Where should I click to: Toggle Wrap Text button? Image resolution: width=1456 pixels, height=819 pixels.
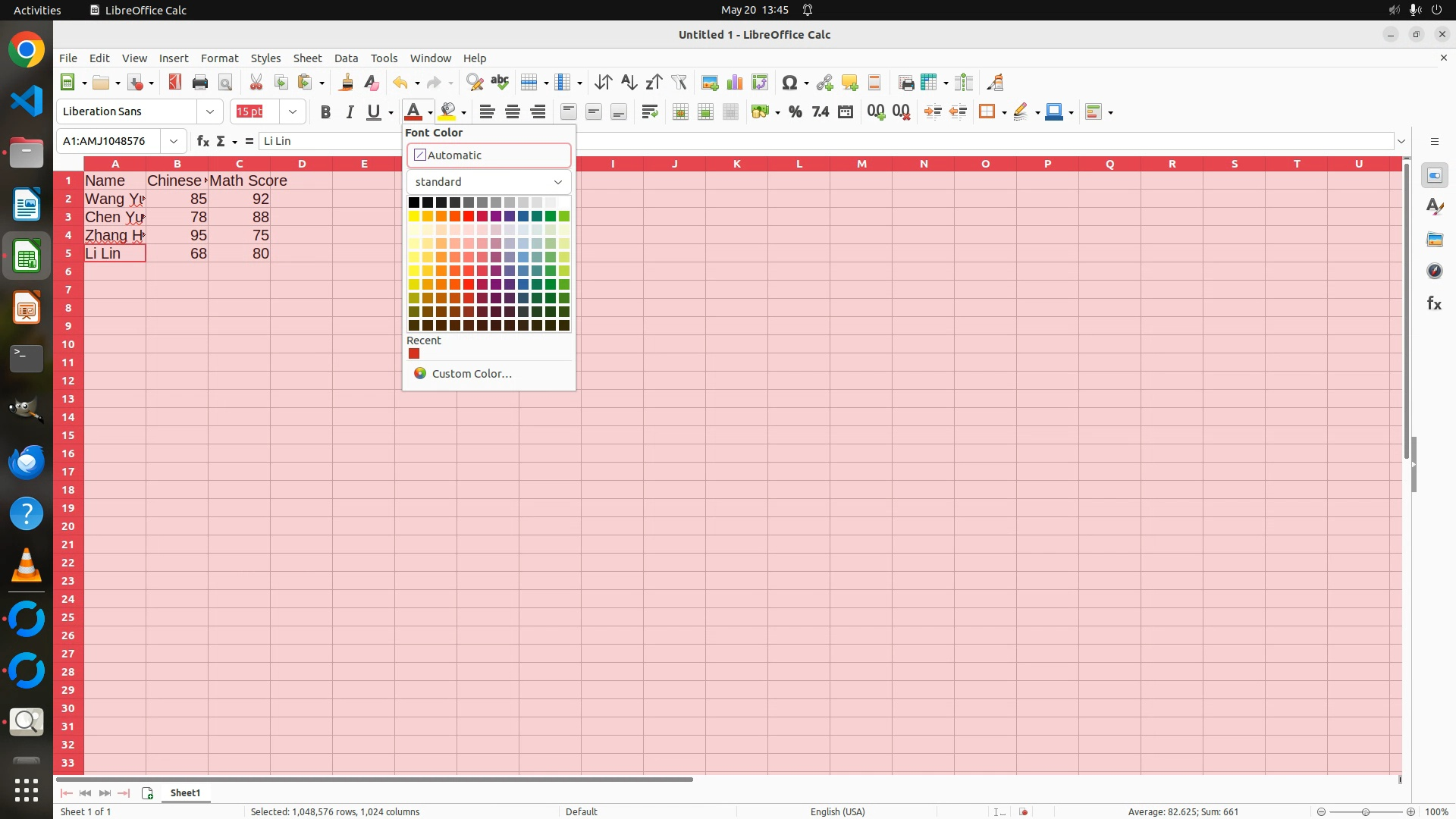click(649, 112)
